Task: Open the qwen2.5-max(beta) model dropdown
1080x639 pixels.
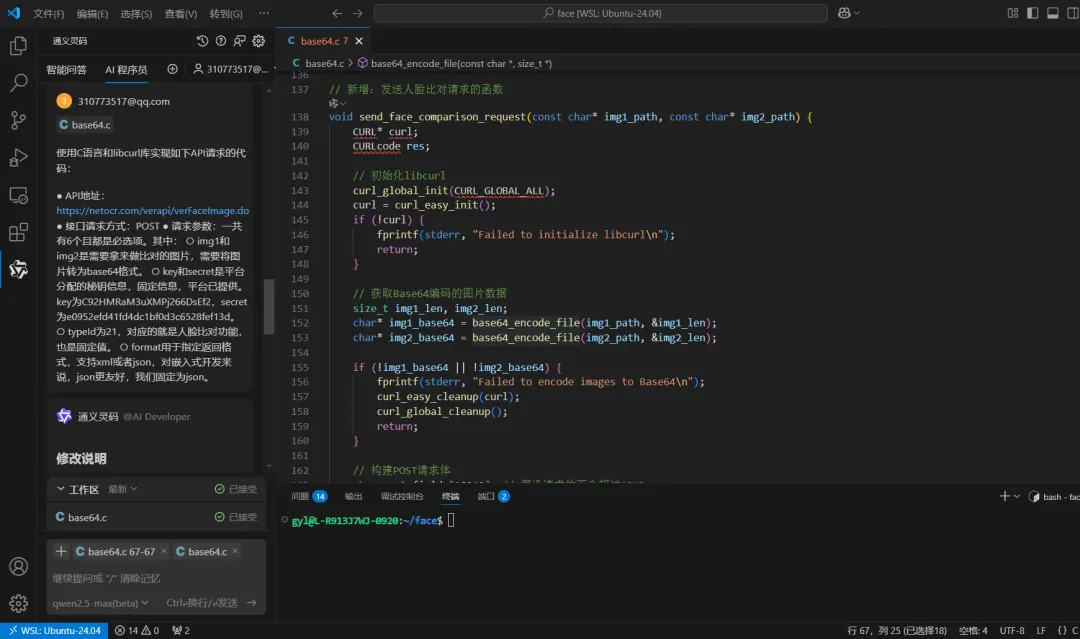Action: pos(102,603)
